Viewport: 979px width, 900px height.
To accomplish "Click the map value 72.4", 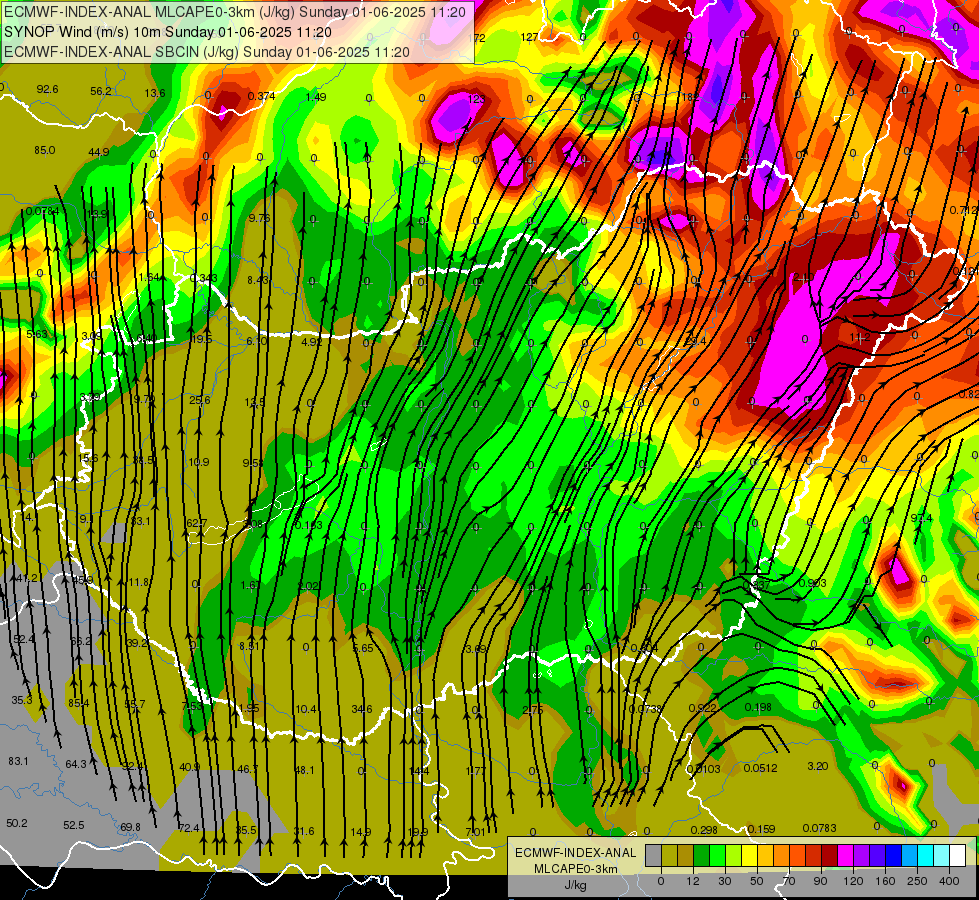I will [x=189, y=828].
